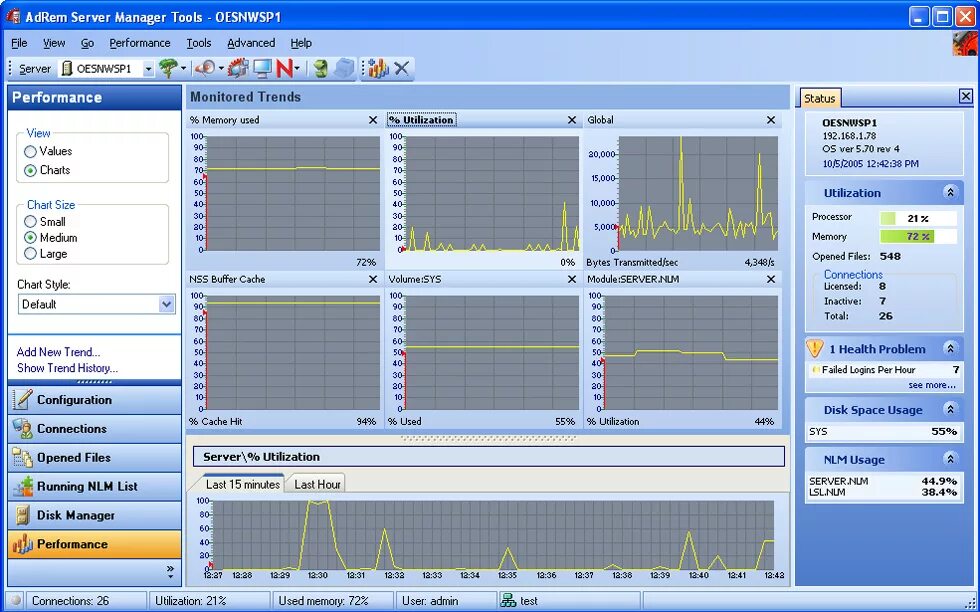980x612 pixels.
Task: Open the Opened Files sidebar section
Action: point(94,458)
